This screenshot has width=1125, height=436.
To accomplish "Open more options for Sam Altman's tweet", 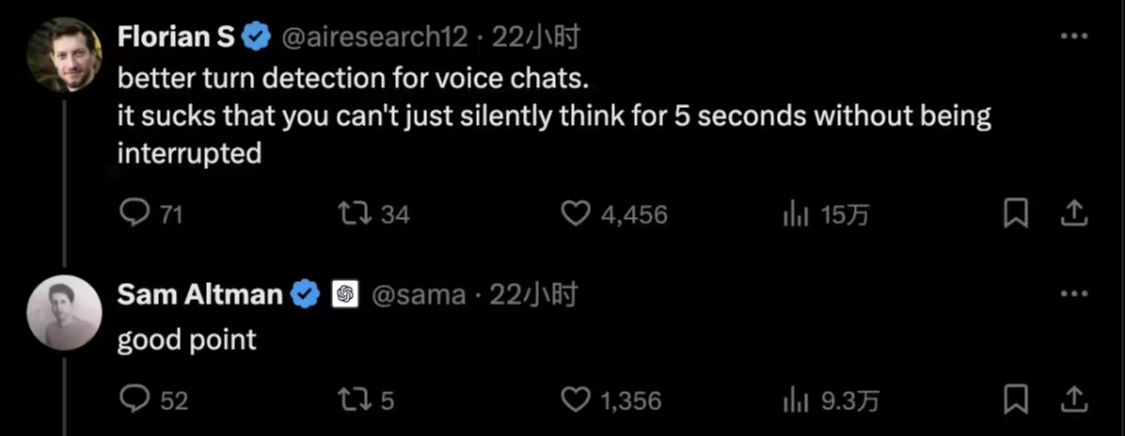I will [x=1073, y=294].
